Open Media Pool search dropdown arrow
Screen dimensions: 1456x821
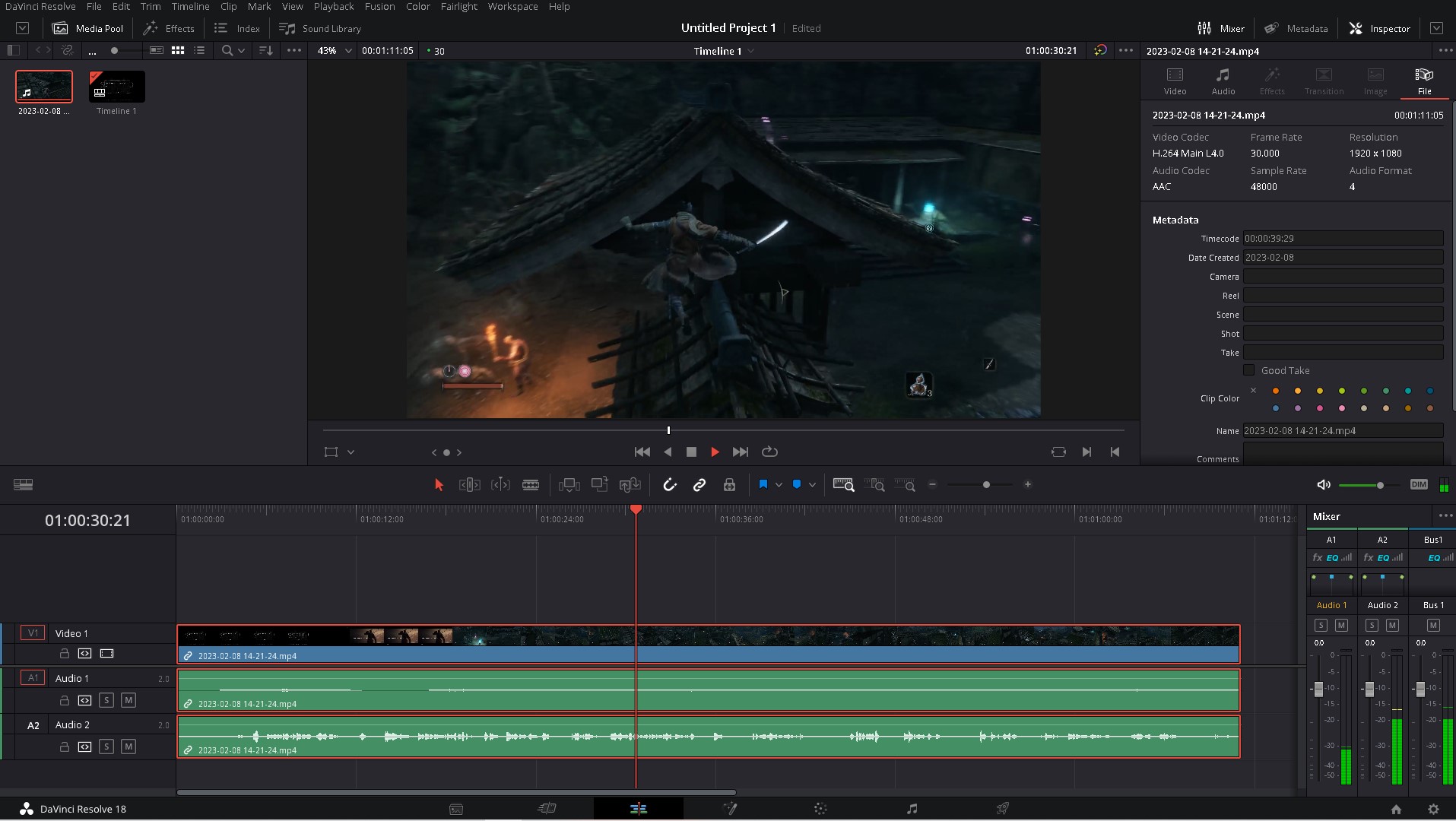coord(242,51)
